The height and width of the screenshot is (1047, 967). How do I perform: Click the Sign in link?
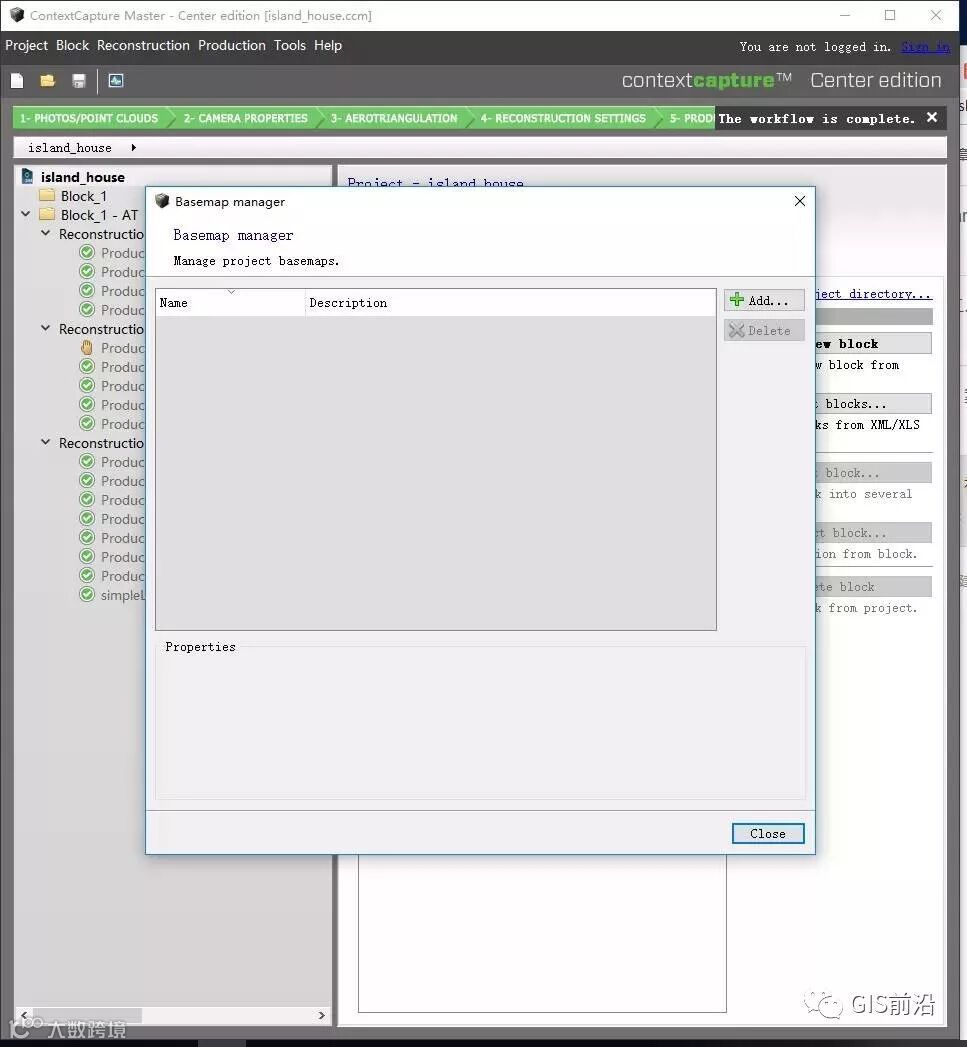(x=925, y=47)
